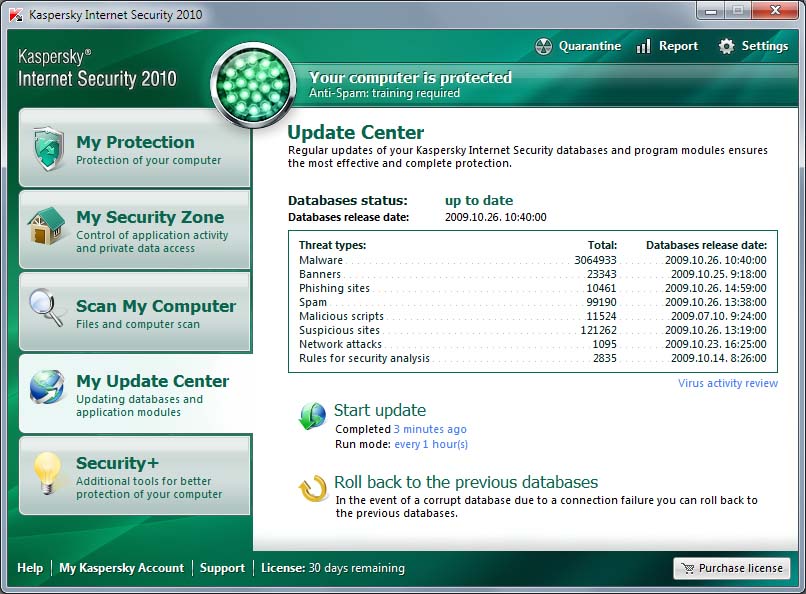Viewport: 806px width, 594px height.
Task: Click the Start update heading
Action: (380, 410)
